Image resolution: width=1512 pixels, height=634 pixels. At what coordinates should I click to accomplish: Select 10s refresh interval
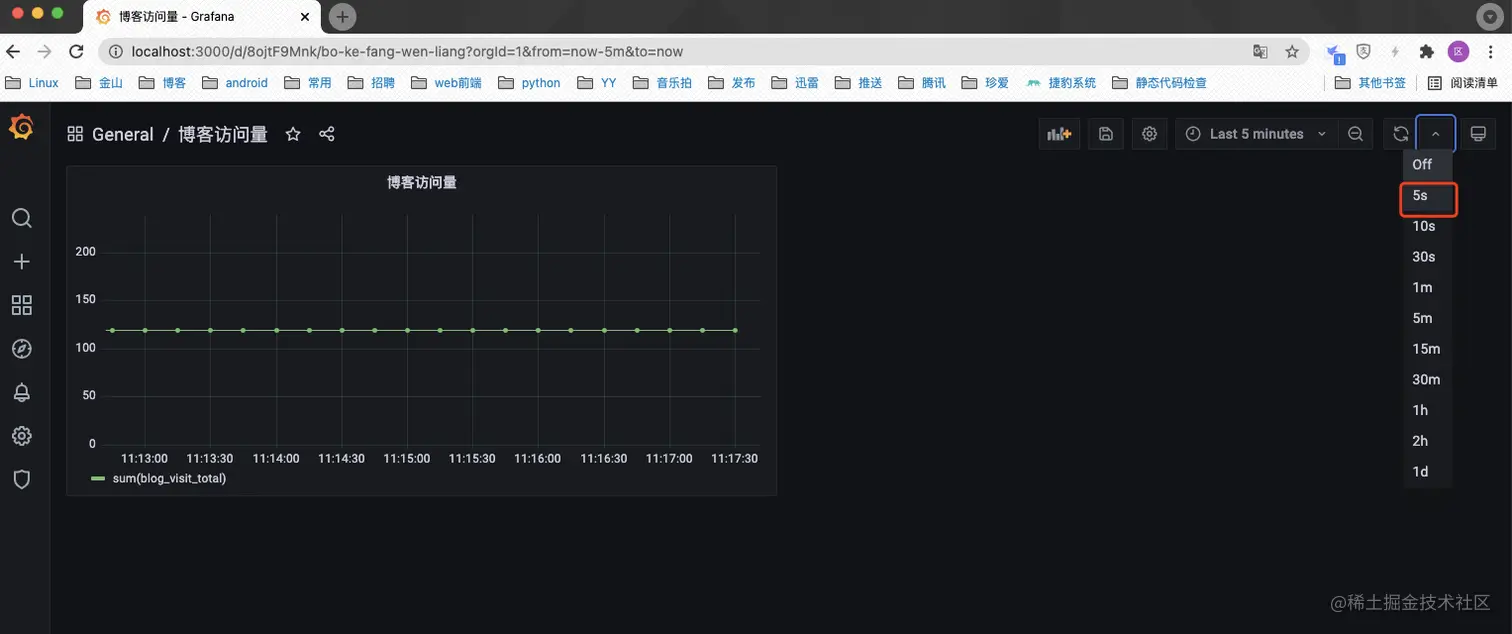coord(1428,226)
